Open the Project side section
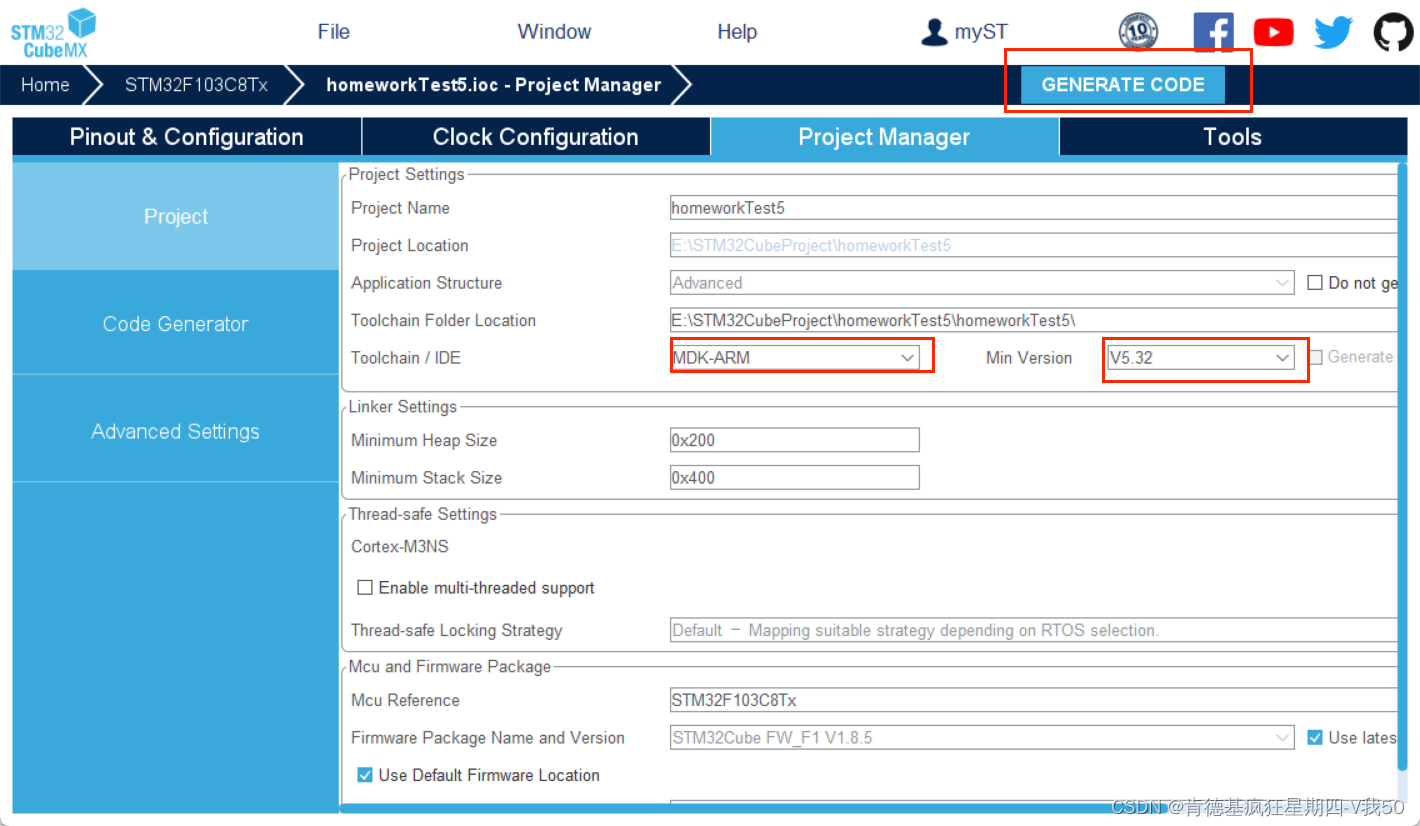The image size is (1420, 826). pyautogui.click(x=176, y=216)
